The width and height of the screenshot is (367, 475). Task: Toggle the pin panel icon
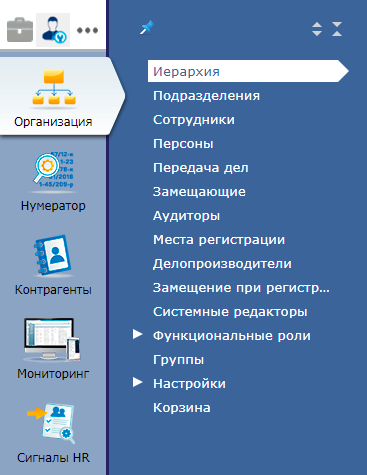[x=147, y=28]
